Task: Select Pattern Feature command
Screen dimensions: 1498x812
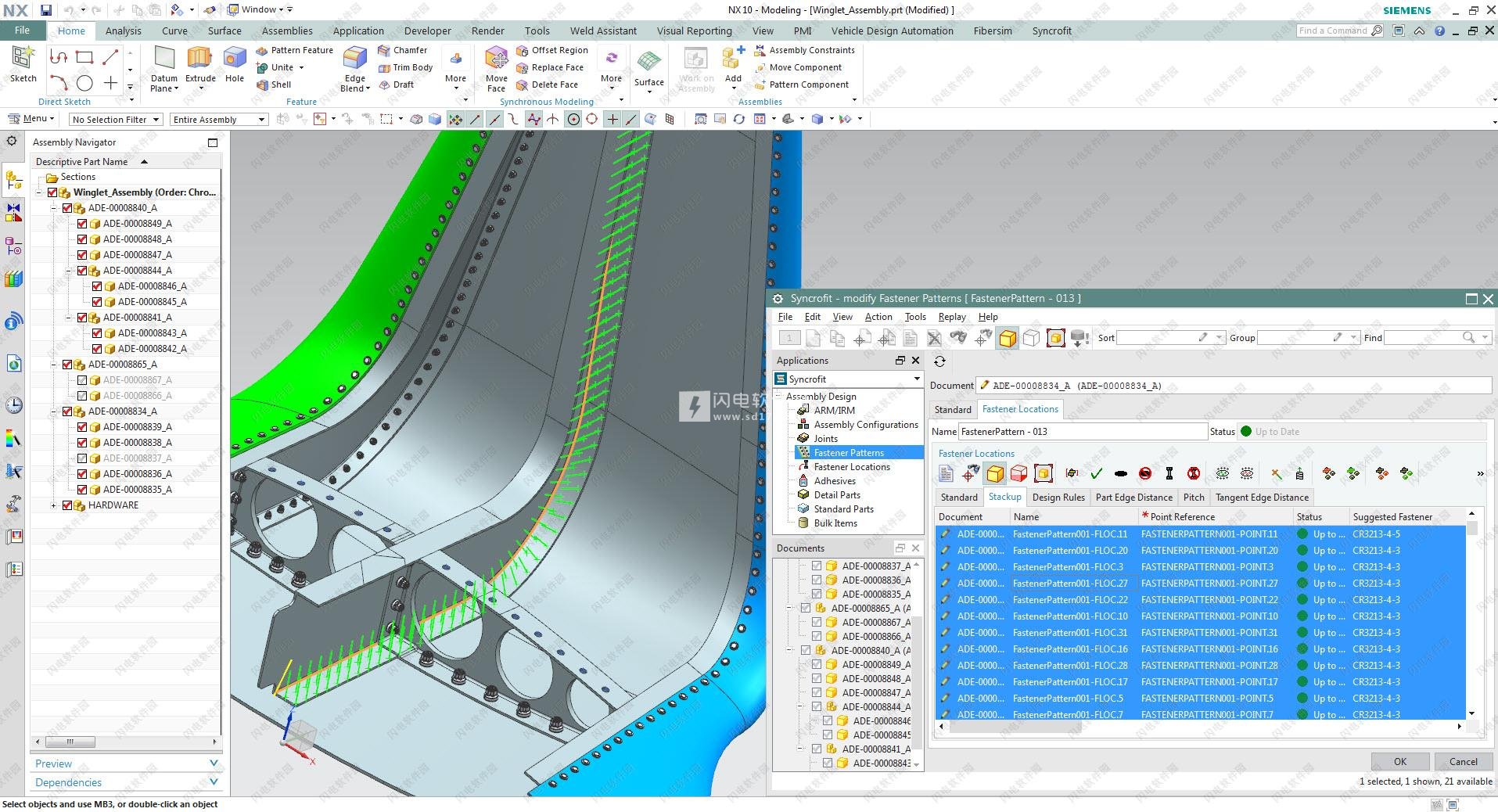Action: 294,50
